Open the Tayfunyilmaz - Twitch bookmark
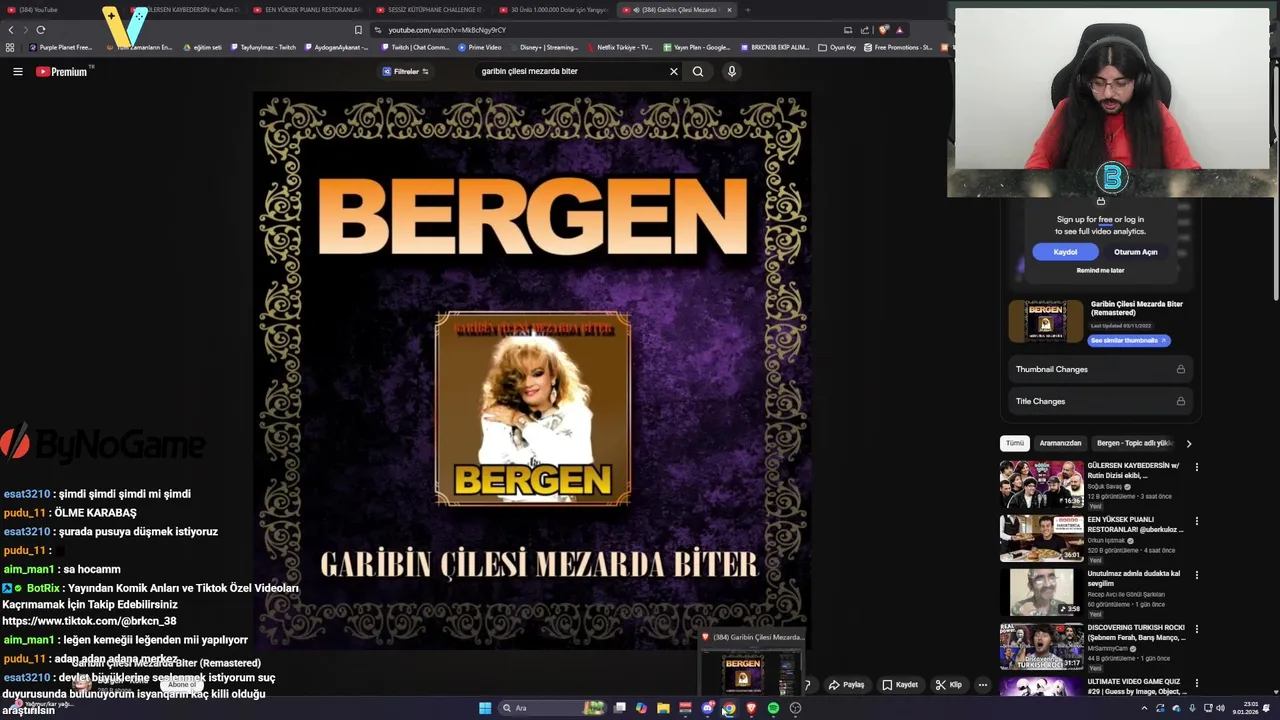1280x720 pixels. 263,47
